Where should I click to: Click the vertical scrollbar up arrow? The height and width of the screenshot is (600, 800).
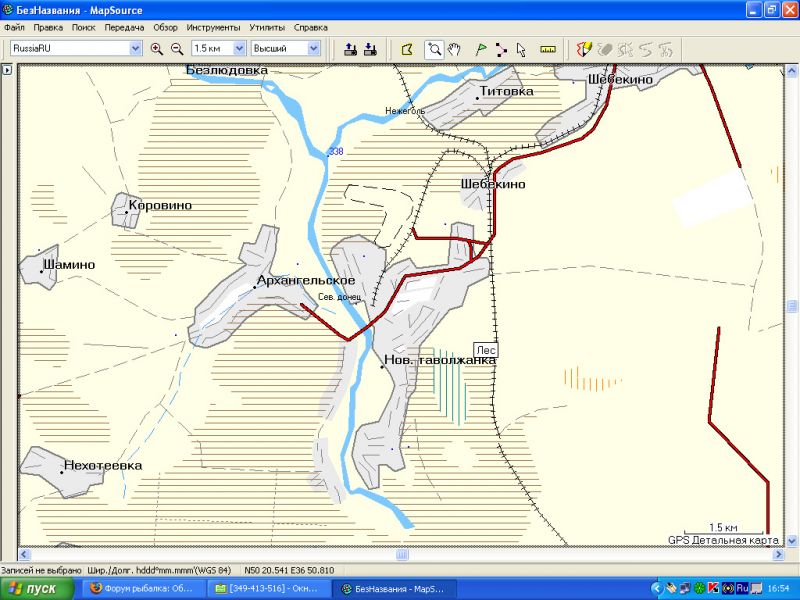792,71
